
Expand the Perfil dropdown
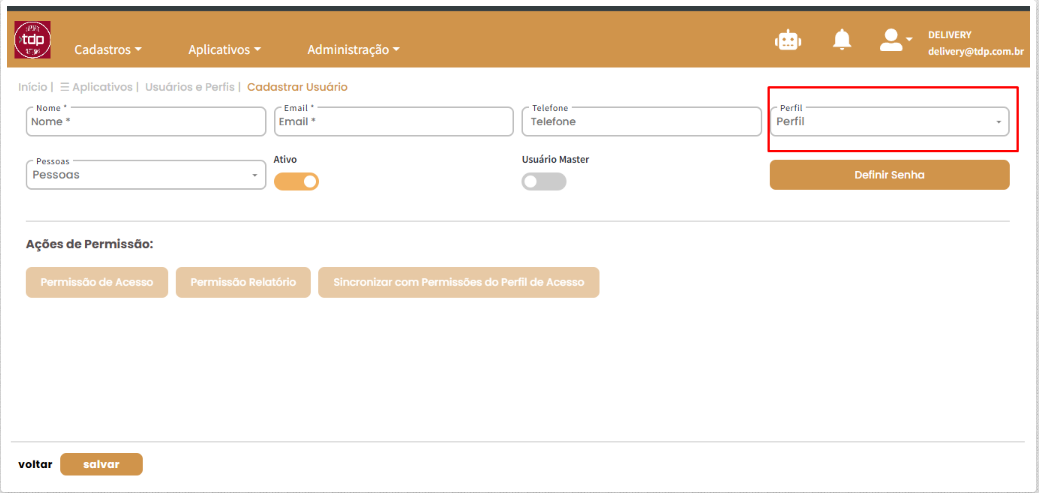tap(889, 121)
